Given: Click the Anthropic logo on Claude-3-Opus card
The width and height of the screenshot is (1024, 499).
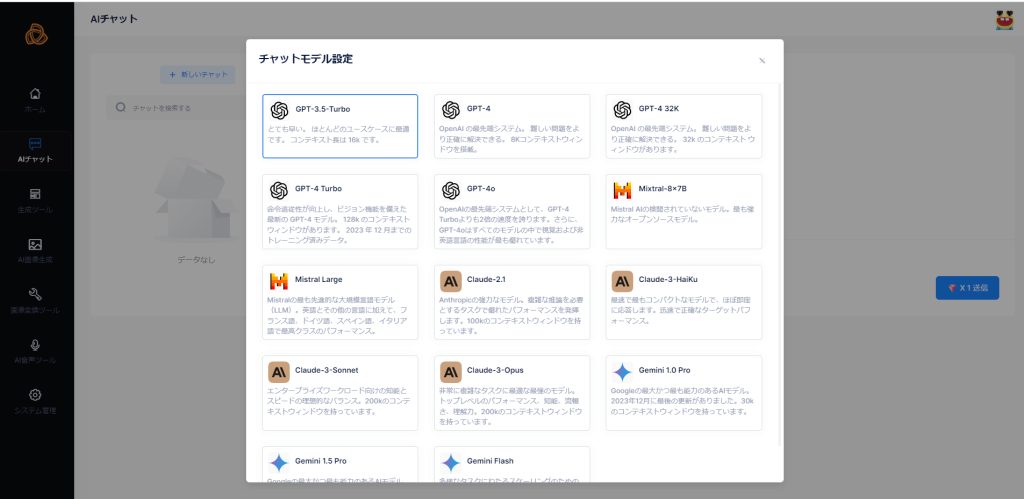Looking at the screenshot, I should pyautogui.click(x=451, y=372).
